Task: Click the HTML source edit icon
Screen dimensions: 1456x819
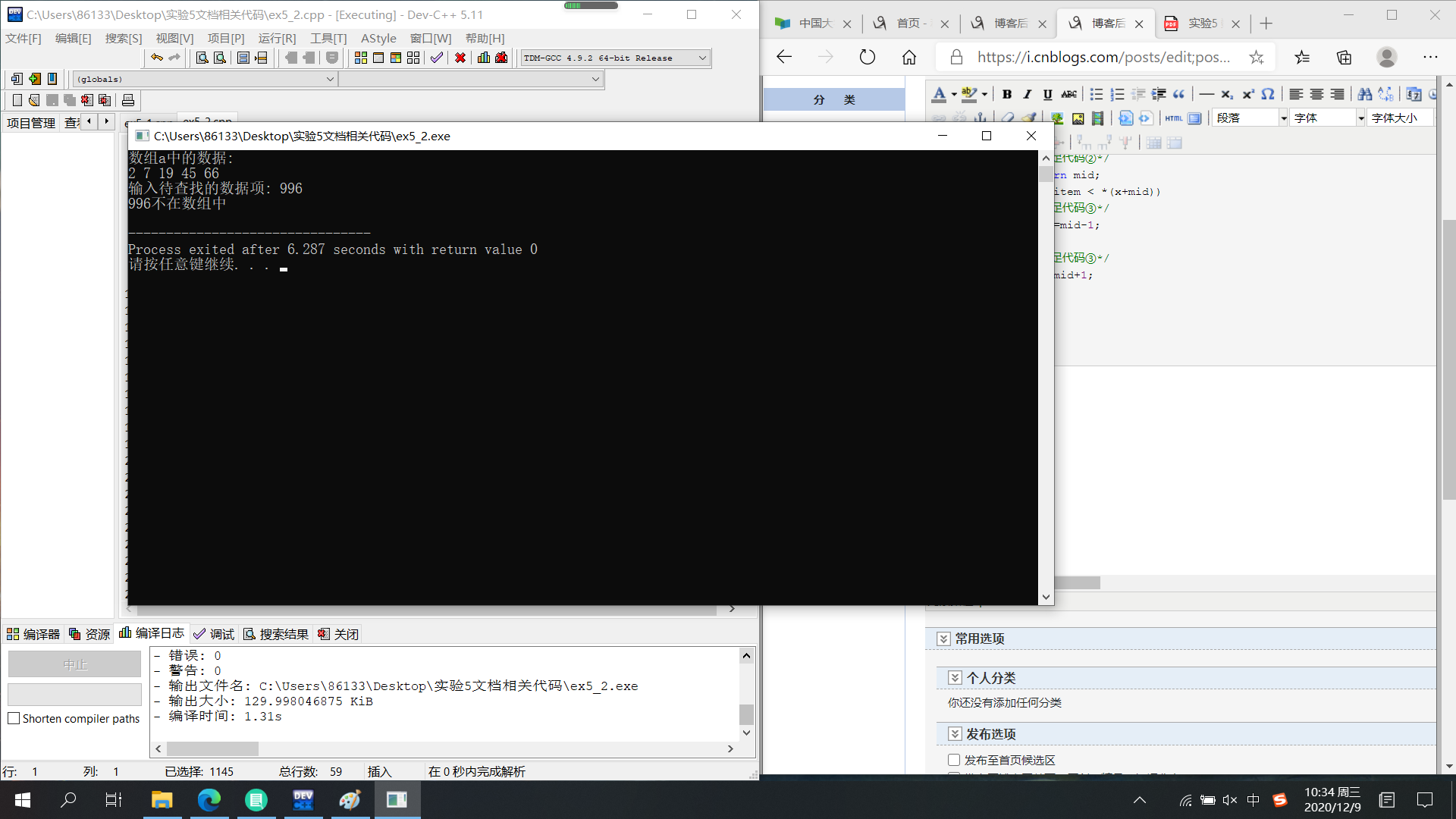Action: (x=1173, y=118)
